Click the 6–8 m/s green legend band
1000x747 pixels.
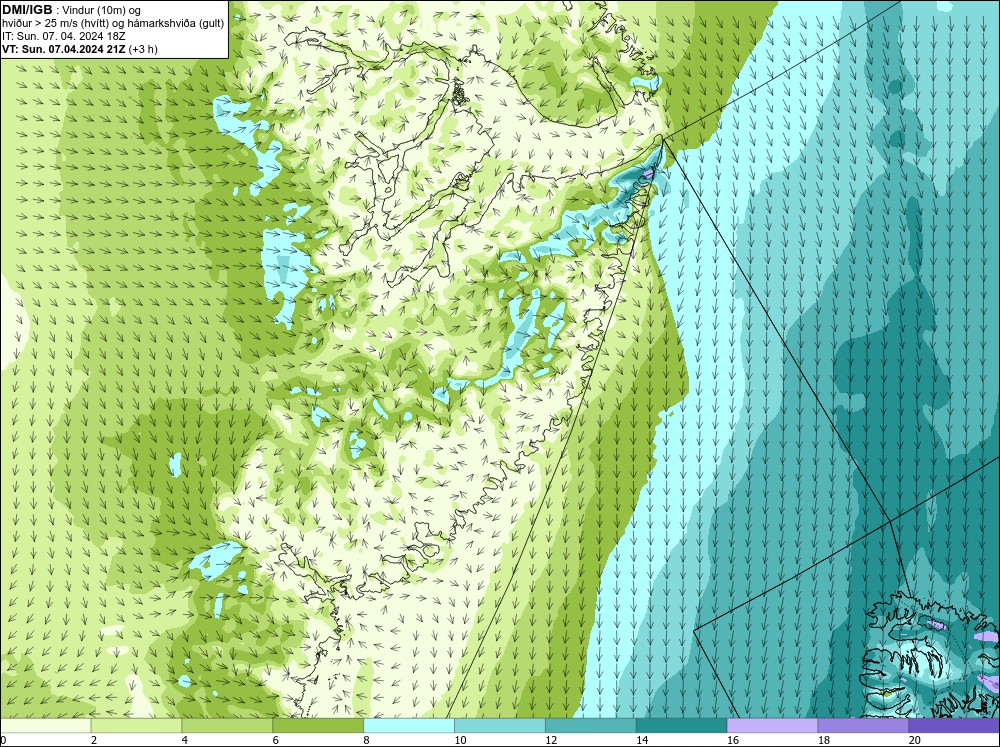point(318,726)
